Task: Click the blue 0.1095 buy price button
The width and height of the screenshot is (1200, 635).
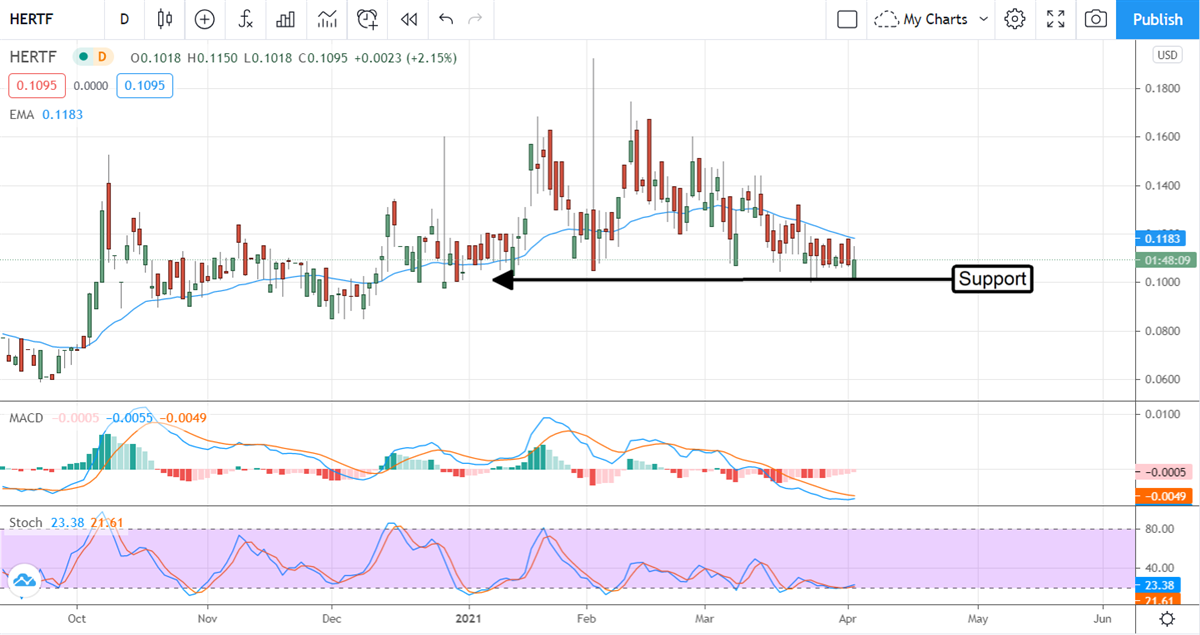Action: 145,86
